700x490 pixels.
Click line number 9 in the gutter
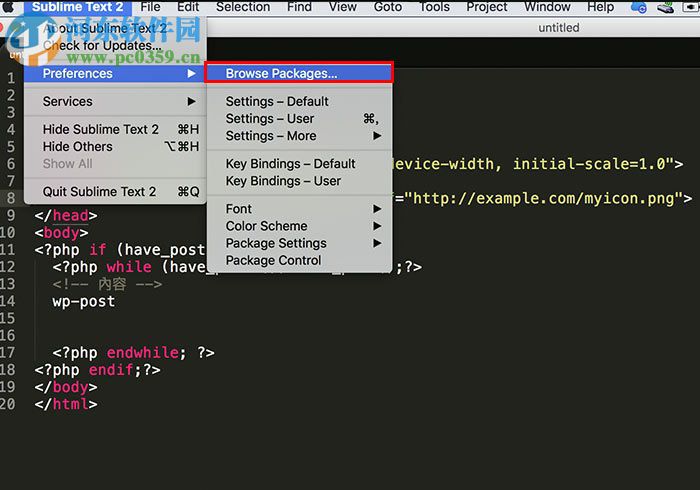coord(11,216)
